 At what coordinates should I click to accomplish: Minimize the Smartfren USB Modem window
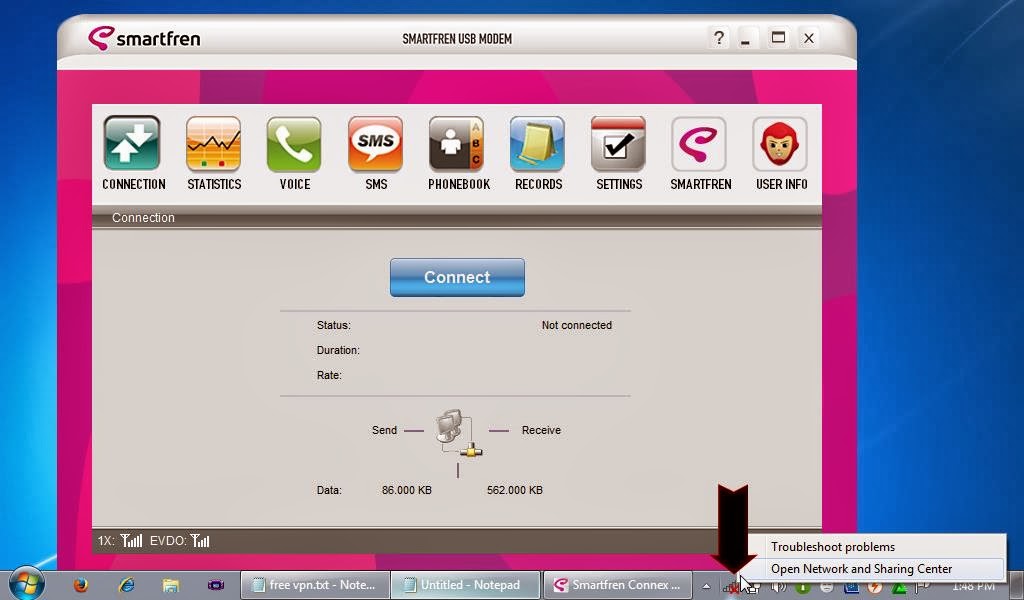pos(745,39)
